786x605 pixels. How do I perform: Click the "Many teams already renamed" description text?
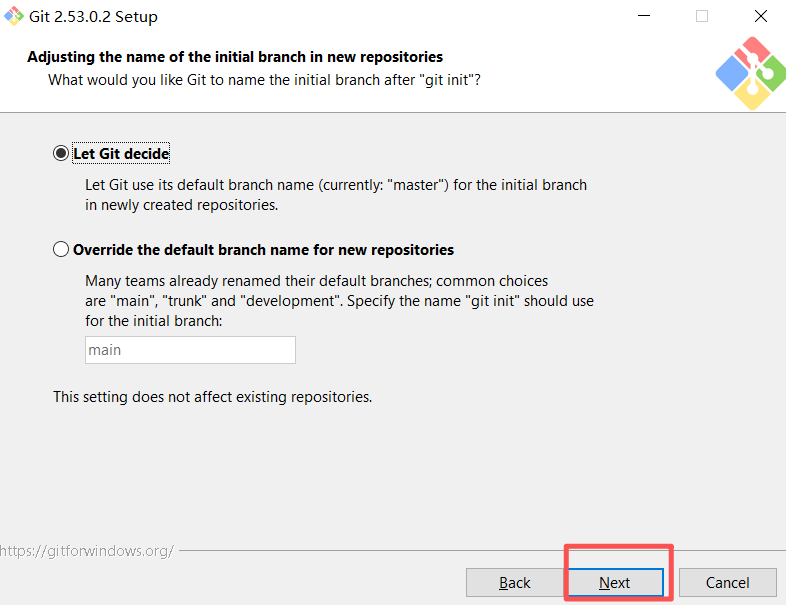click(x=316, y=281)
